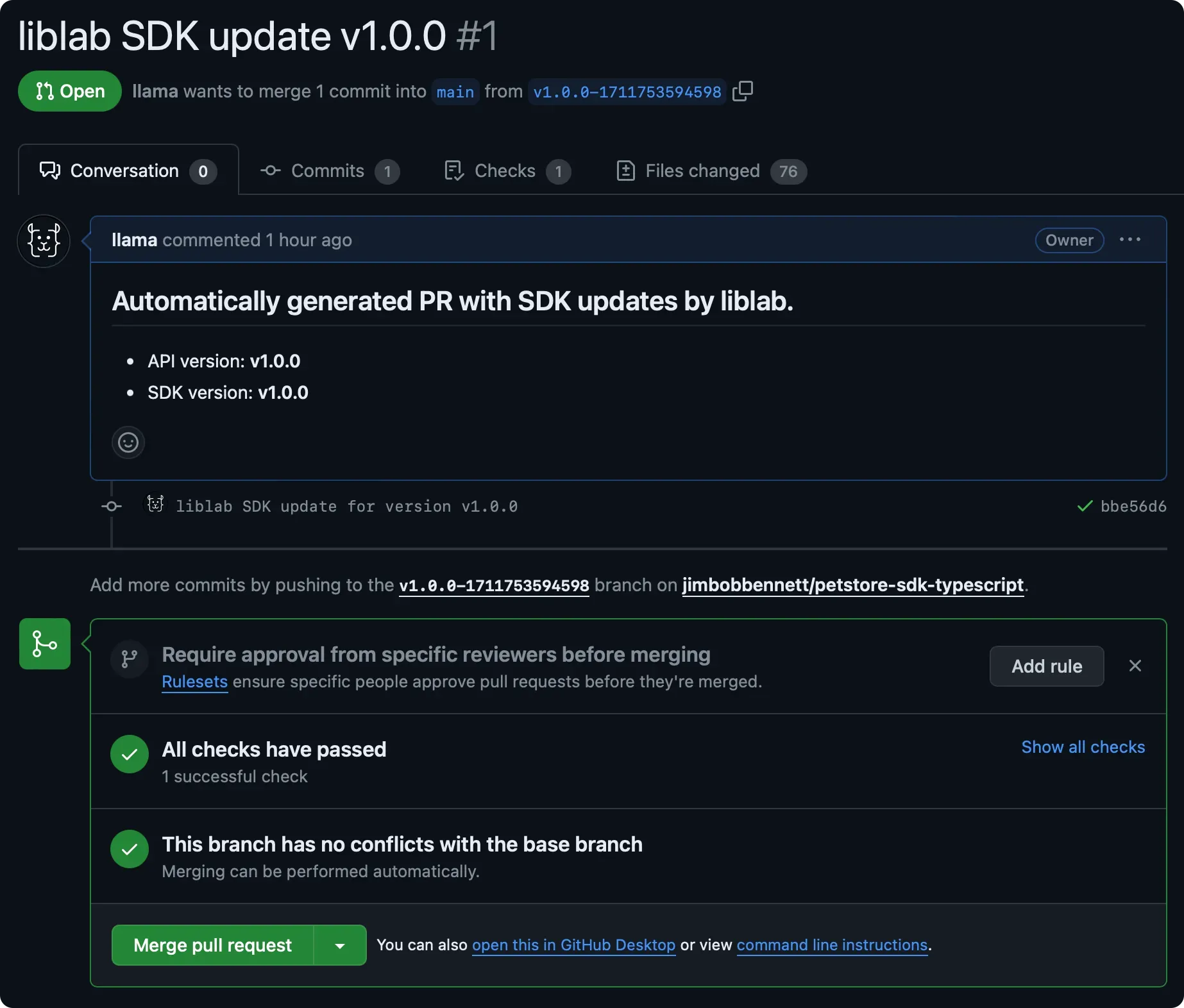Click the PR title 'liblab SDK update v1.0.0'
Image resolution: width=1184 pixels, height=1008 pixels.
(232, 36)
